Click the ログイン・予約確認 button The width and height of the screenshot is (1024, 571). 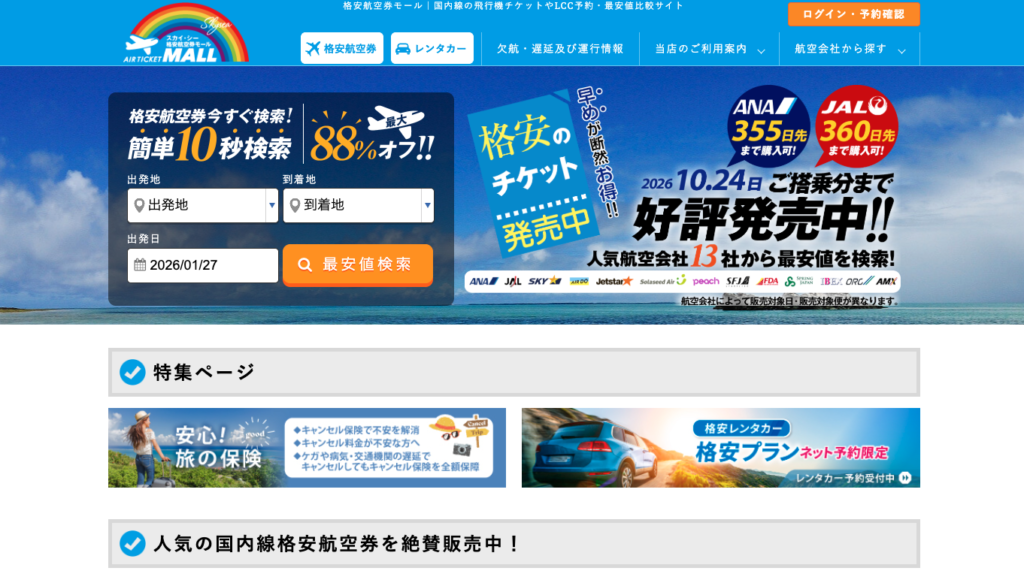click(853, 14)
